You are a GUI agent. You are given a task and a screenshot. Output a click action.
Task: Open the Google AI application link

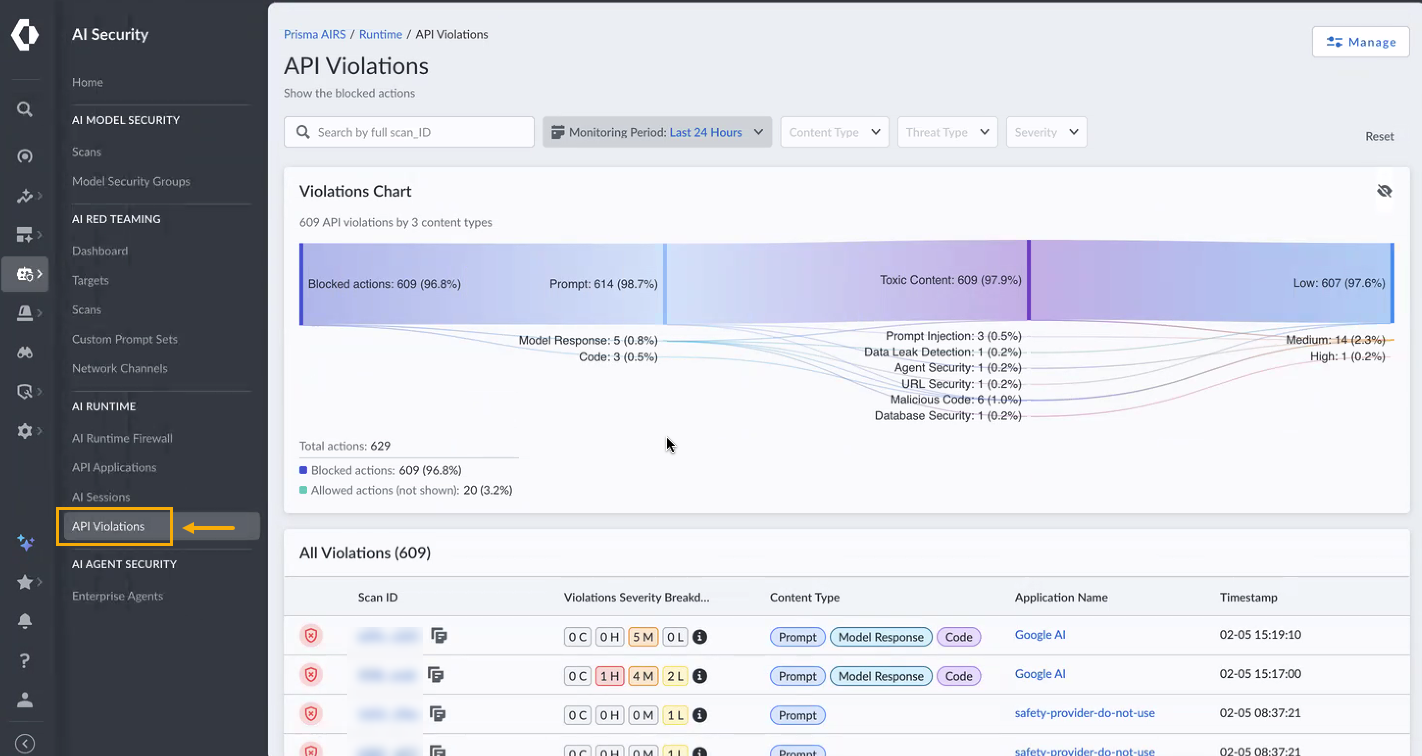pyautogui.click(x=1040, y=635)
